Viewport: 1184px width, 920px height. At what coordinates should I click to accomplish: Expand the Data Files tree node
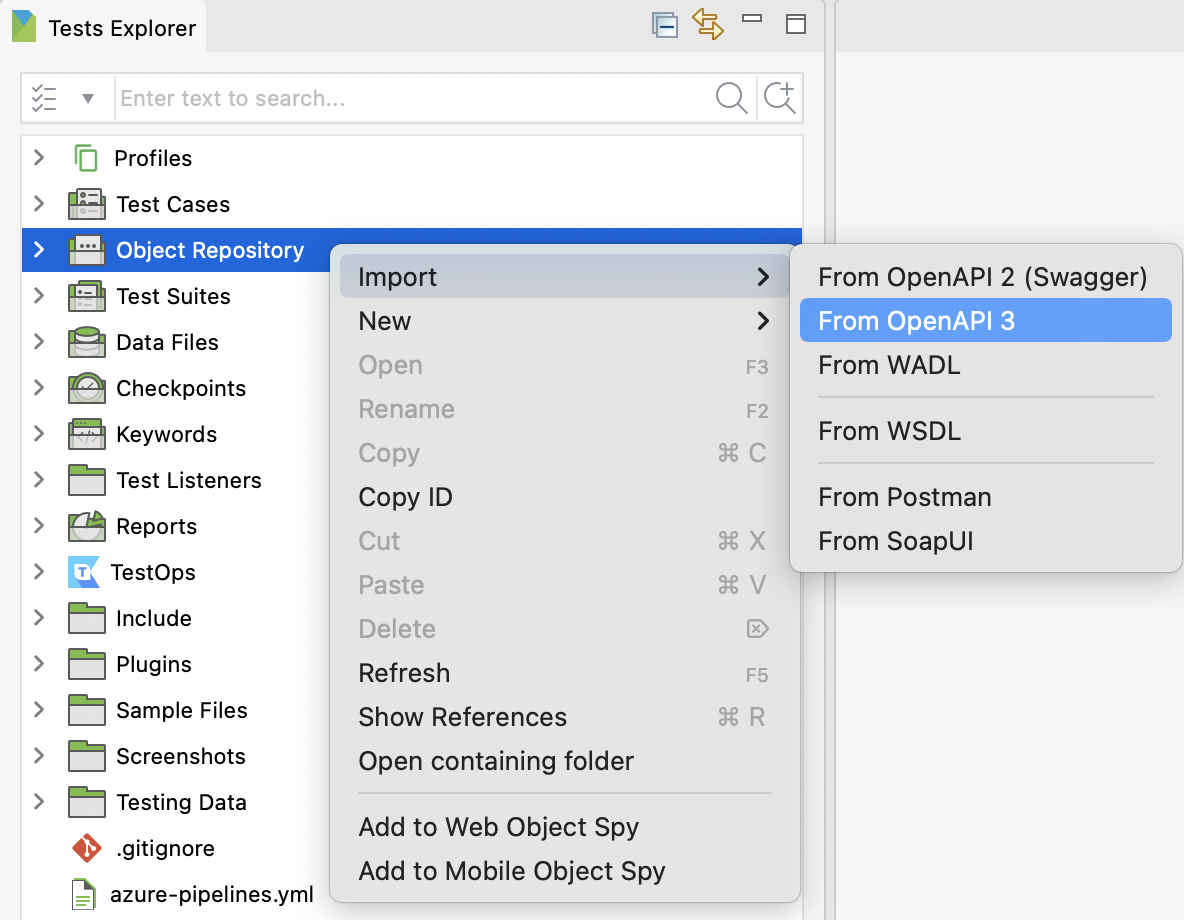pyautogui.click(x=39, y=342)
